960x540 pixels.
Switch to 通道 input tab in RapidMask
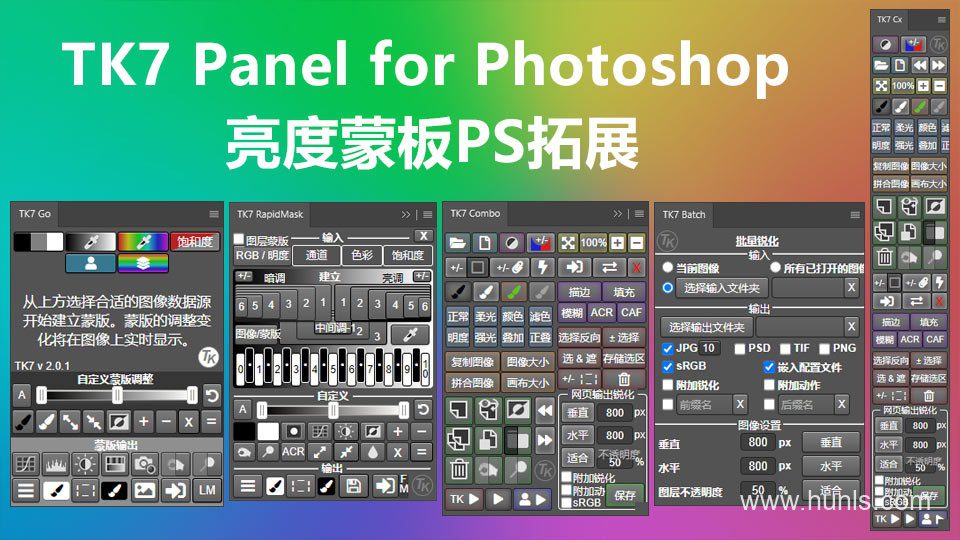(316, 255)
